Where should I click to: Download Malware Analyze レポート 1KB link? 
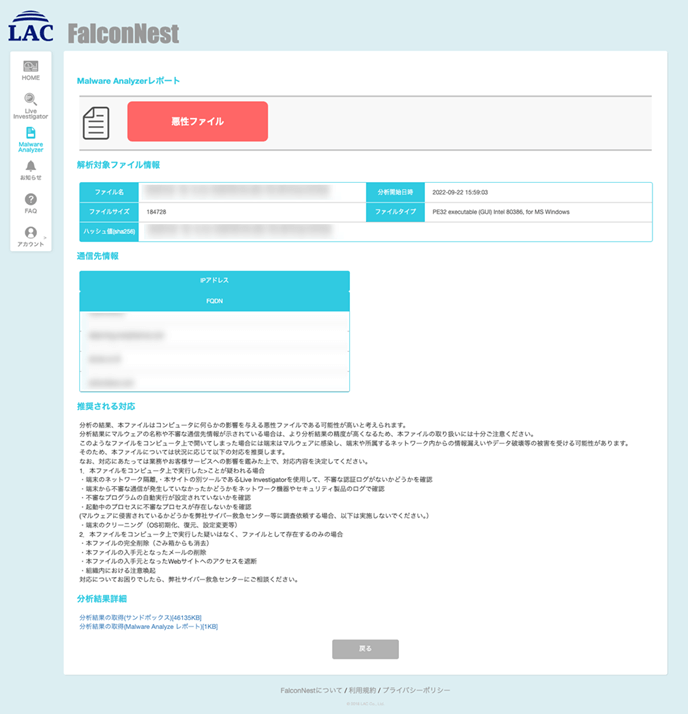(x=148, y=627)
